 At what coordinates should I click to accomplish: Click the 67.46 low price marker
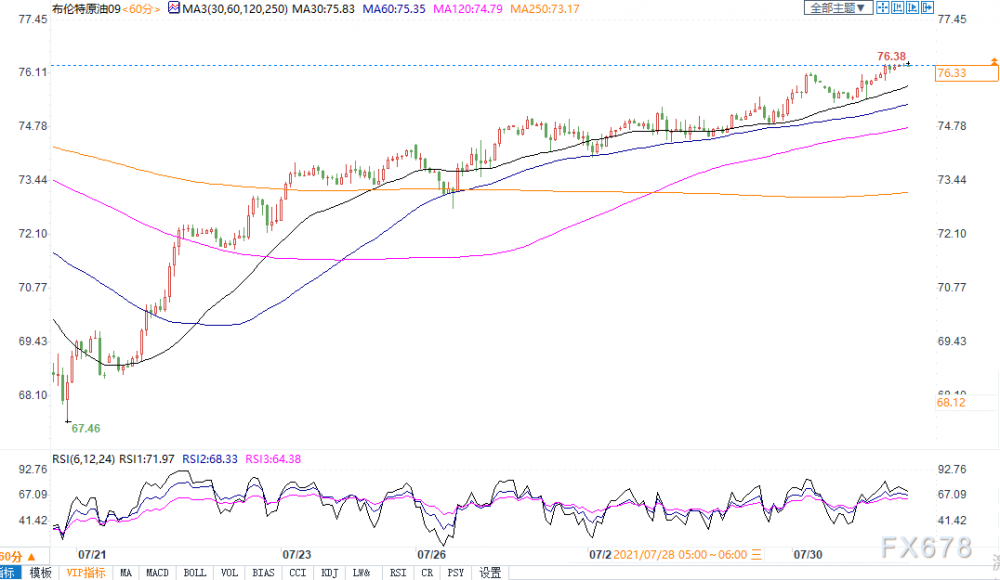coord(85,428)
